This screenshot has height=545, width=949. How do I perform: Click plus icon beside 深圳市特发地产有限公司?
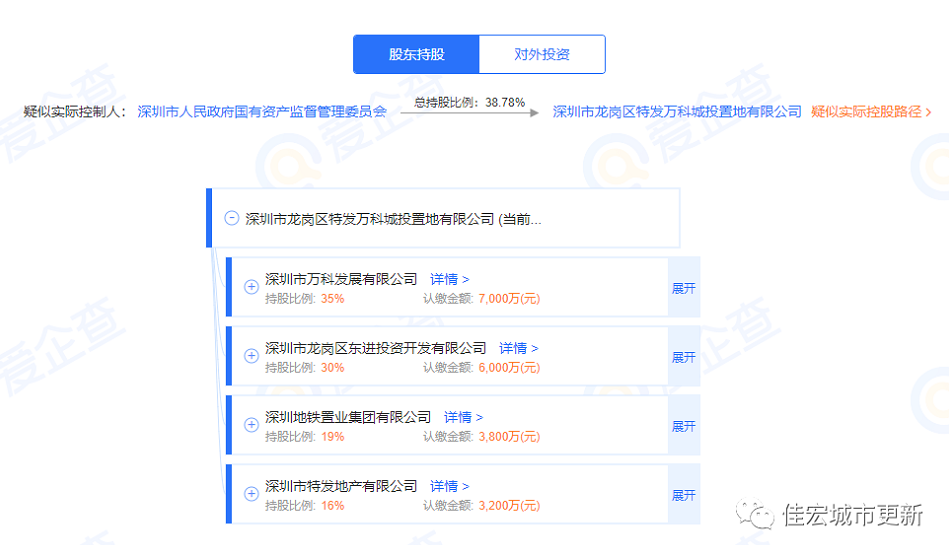tap(251, 494)
